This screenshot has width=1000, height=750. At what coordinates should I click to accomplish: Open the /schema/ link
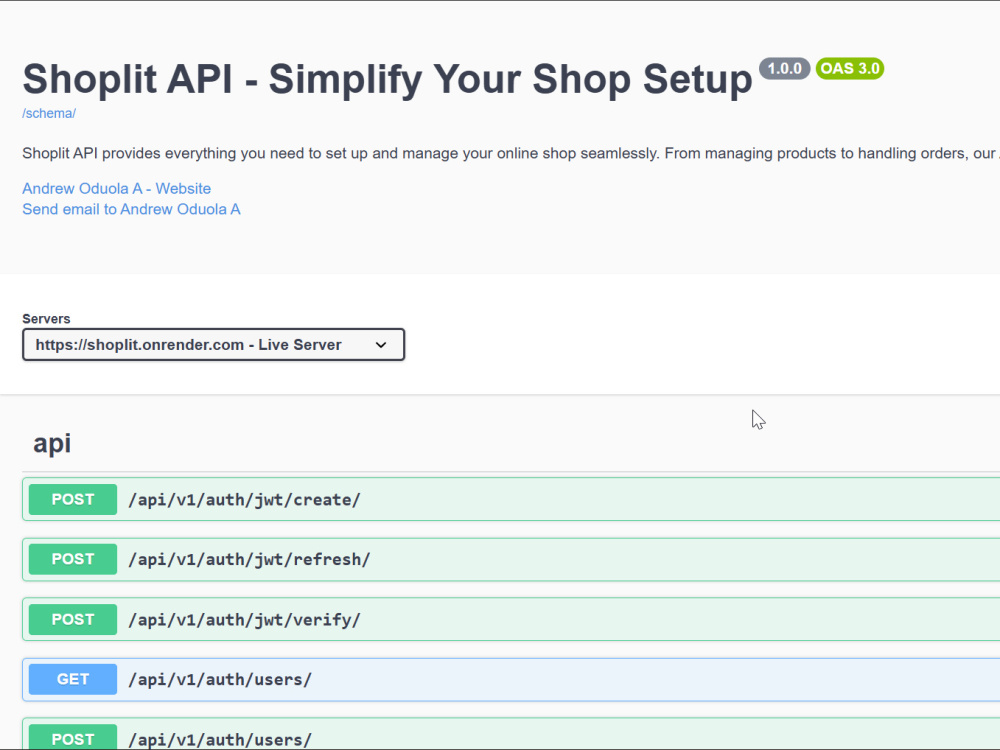48,114
